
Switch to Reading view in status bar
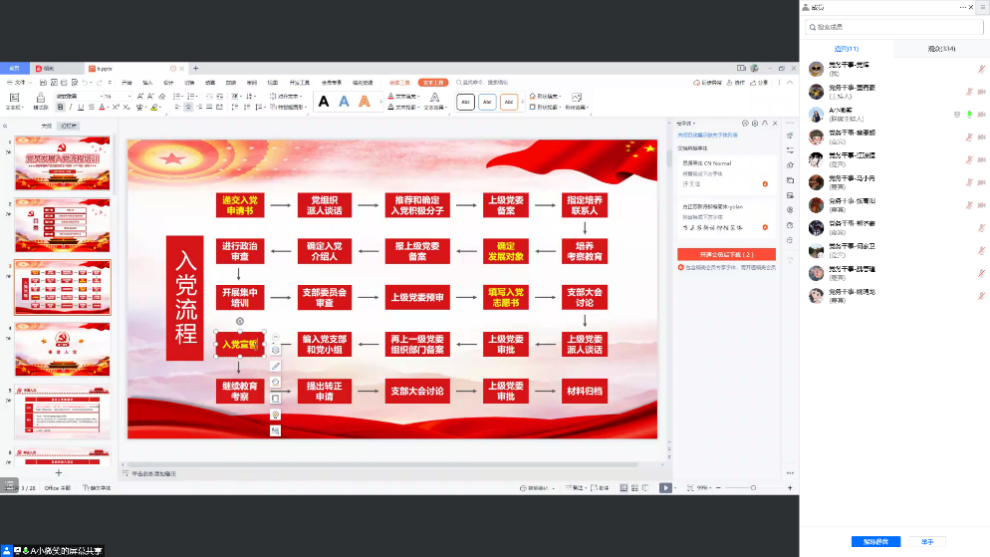point(645,488)
